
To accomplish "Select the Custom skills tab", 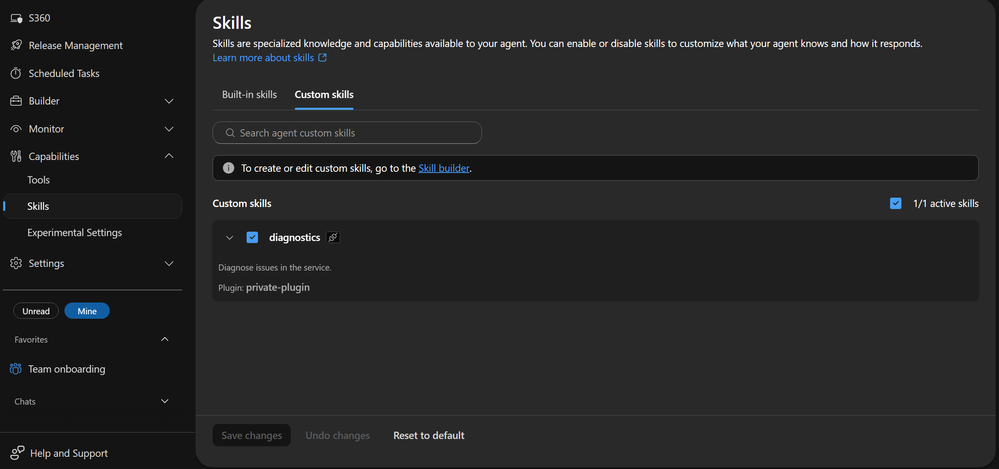I will (324, 94).
